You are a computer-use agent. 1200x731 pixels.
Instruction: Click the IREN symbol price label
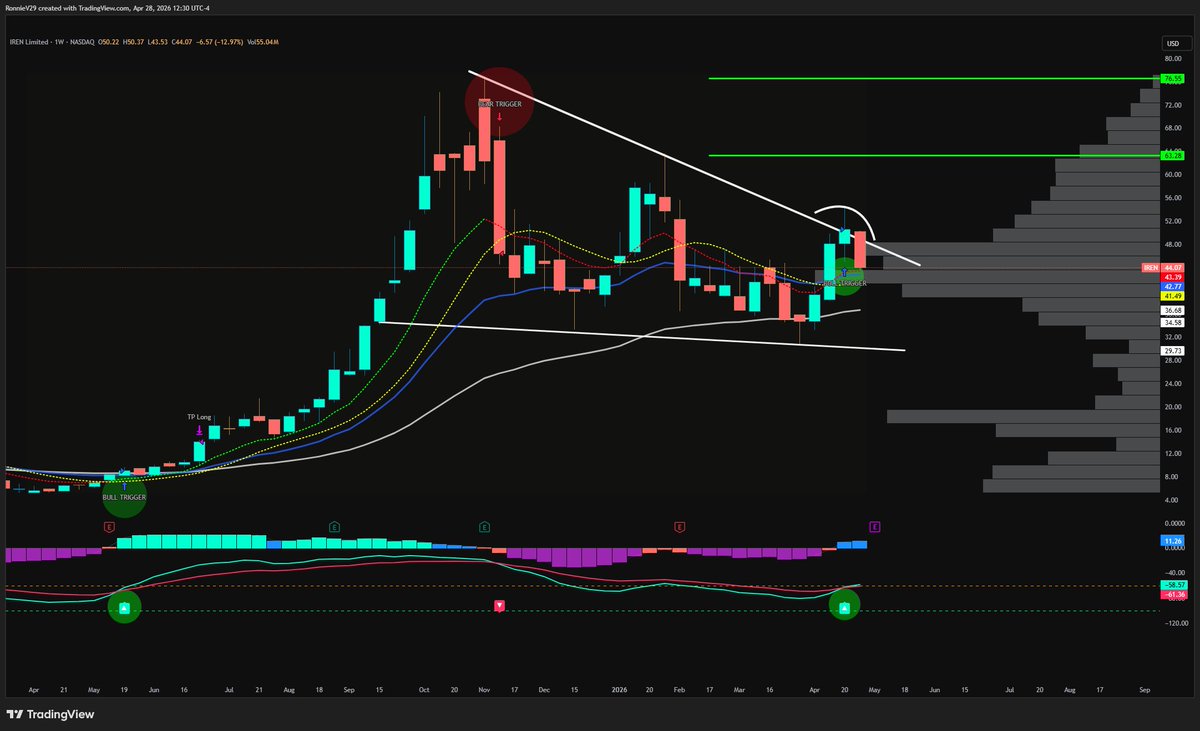[1150, 268]
